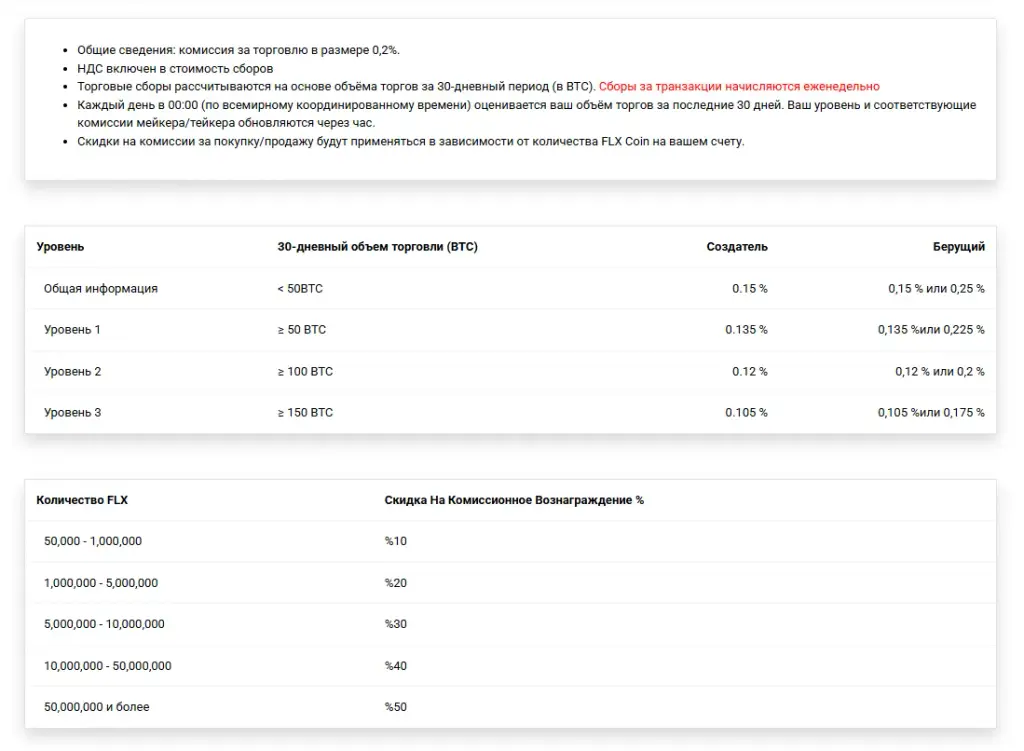Select the Общая информация table row
This screenshot has width=1024, height=751.
tap(511, 288)
